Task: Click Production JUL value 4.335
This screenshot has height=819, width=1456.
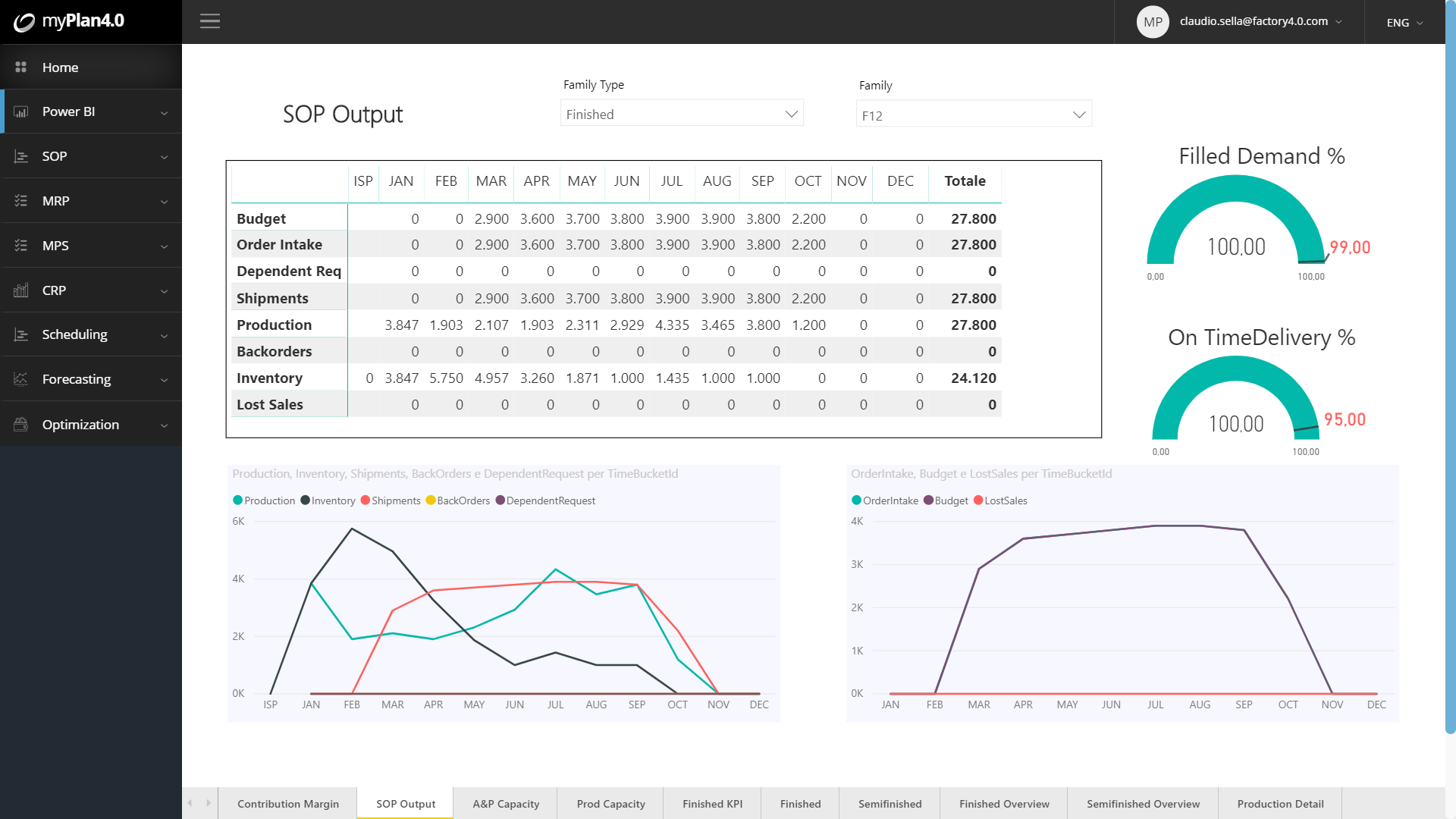Action: click(x=672, y=325)
